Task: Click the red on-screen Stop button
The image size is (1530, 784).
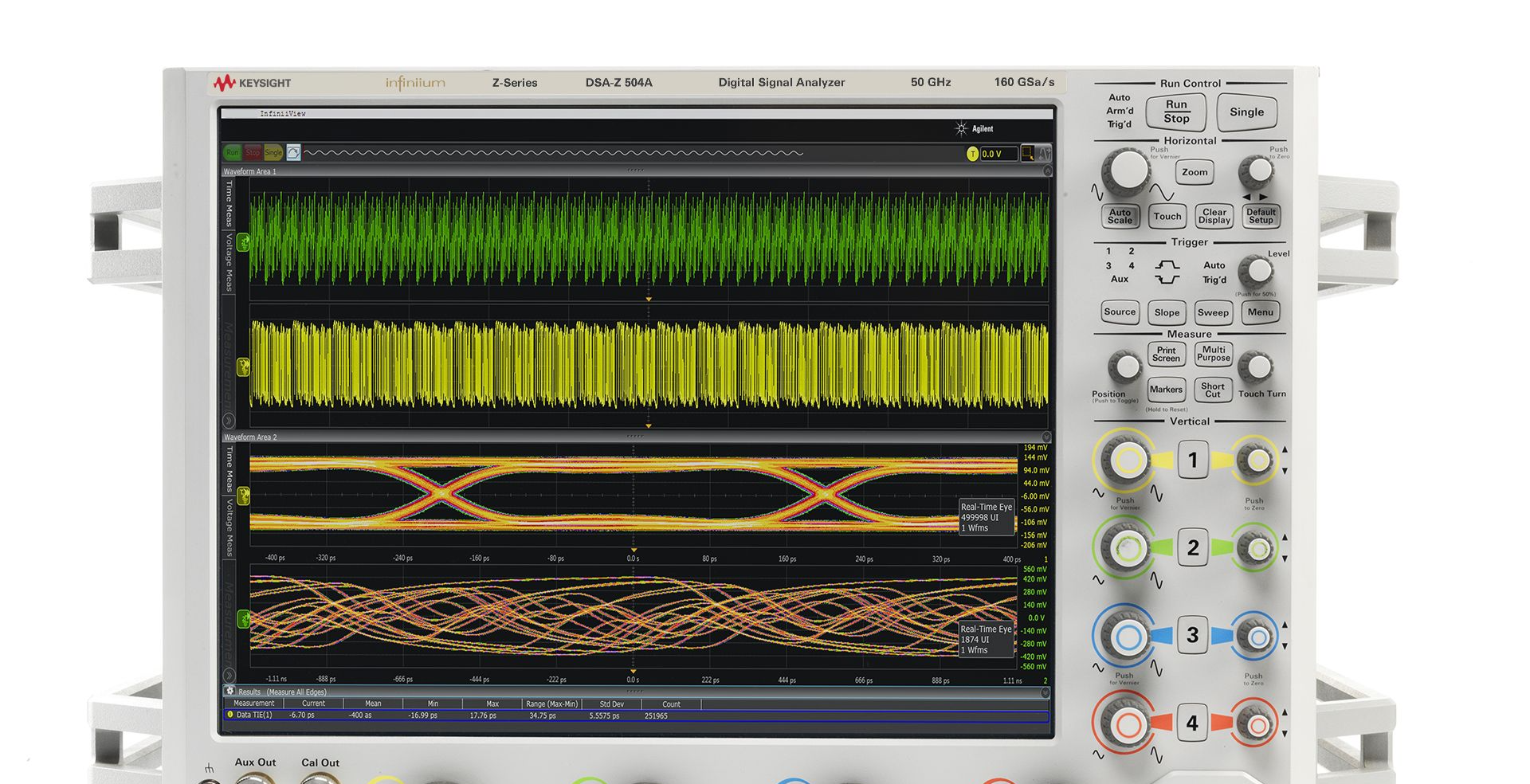Action: [x=253, y=152]
